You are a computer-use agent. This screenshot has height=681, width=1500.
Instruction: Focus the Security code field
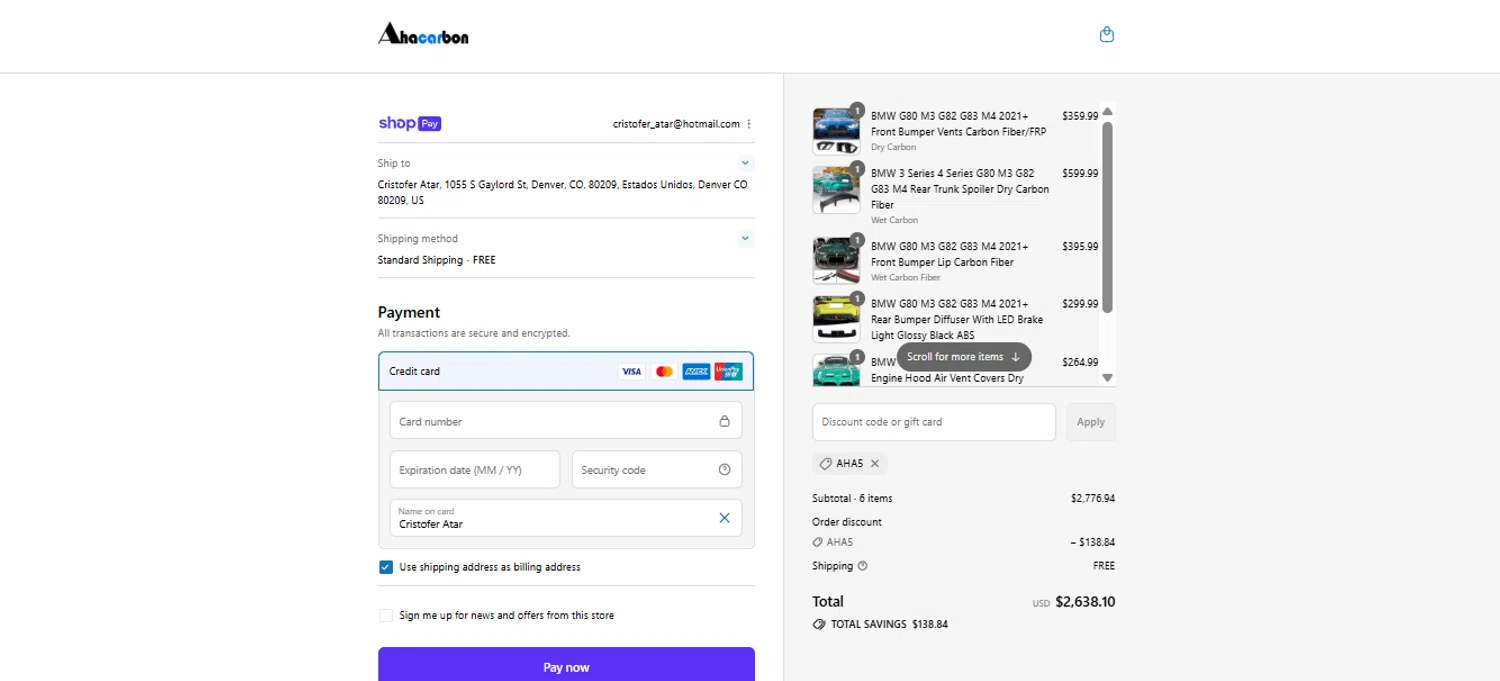pos(657,470)
